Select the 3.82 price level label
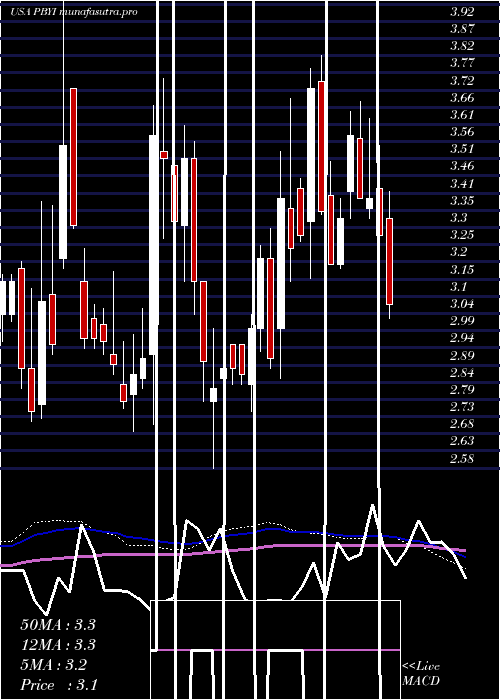 pos(462,46)
